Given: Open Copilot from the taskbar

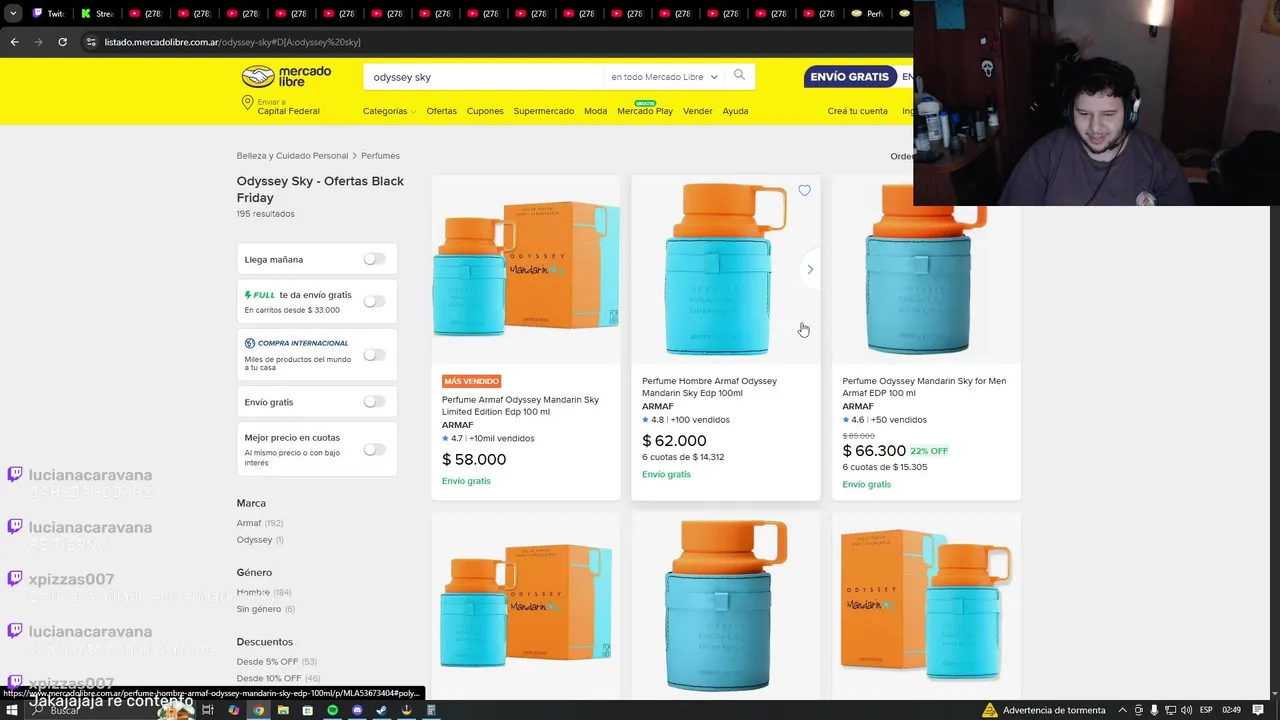Looking at the screenshot, I should [233, 710].
